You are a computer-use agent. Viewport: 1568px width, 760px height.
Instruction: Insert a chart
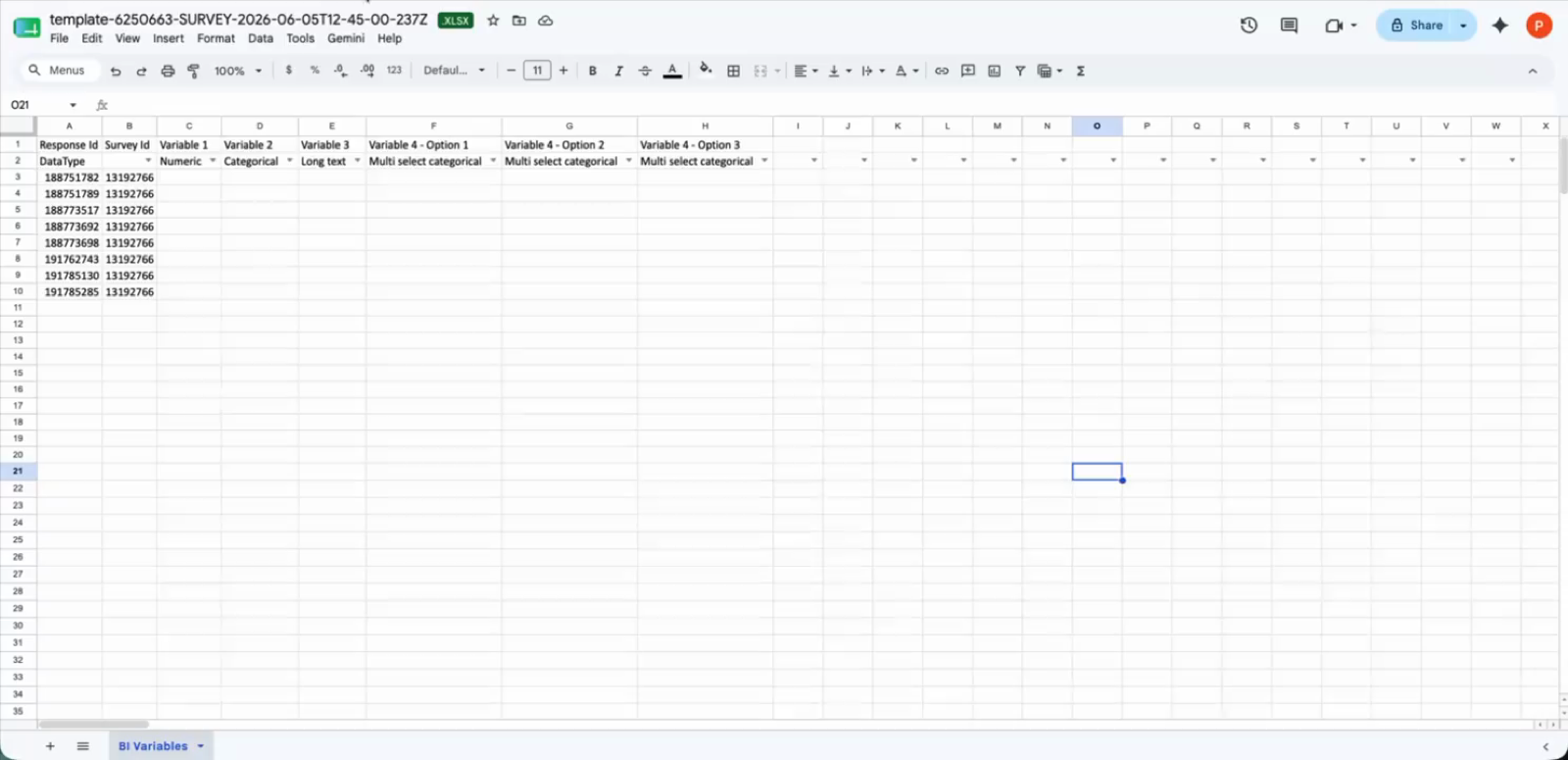[995, 71]
